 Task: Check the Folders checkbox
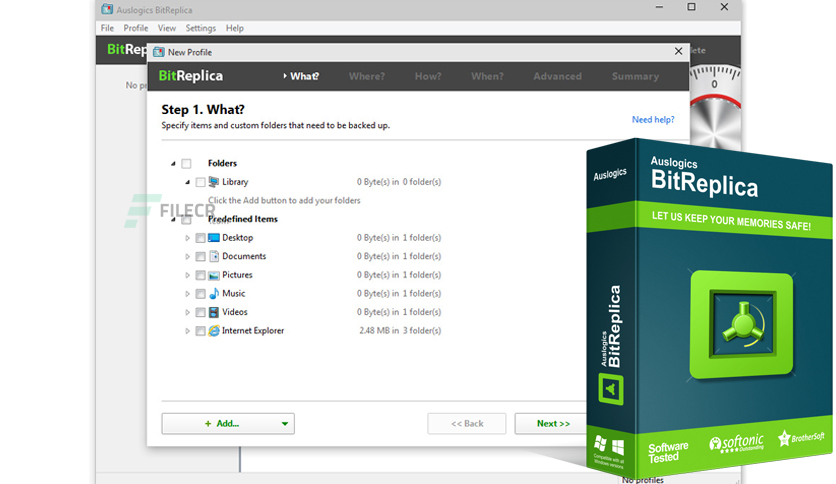point(186,164)
